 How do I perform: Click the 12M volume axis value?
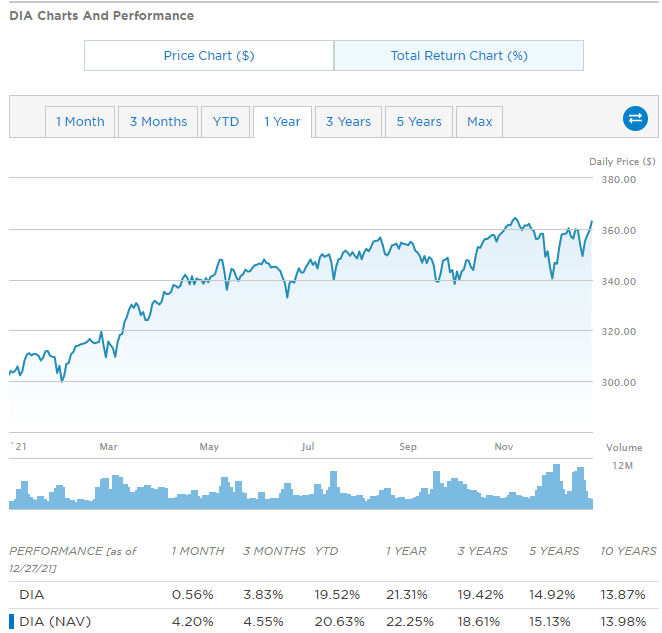(622, 466)
